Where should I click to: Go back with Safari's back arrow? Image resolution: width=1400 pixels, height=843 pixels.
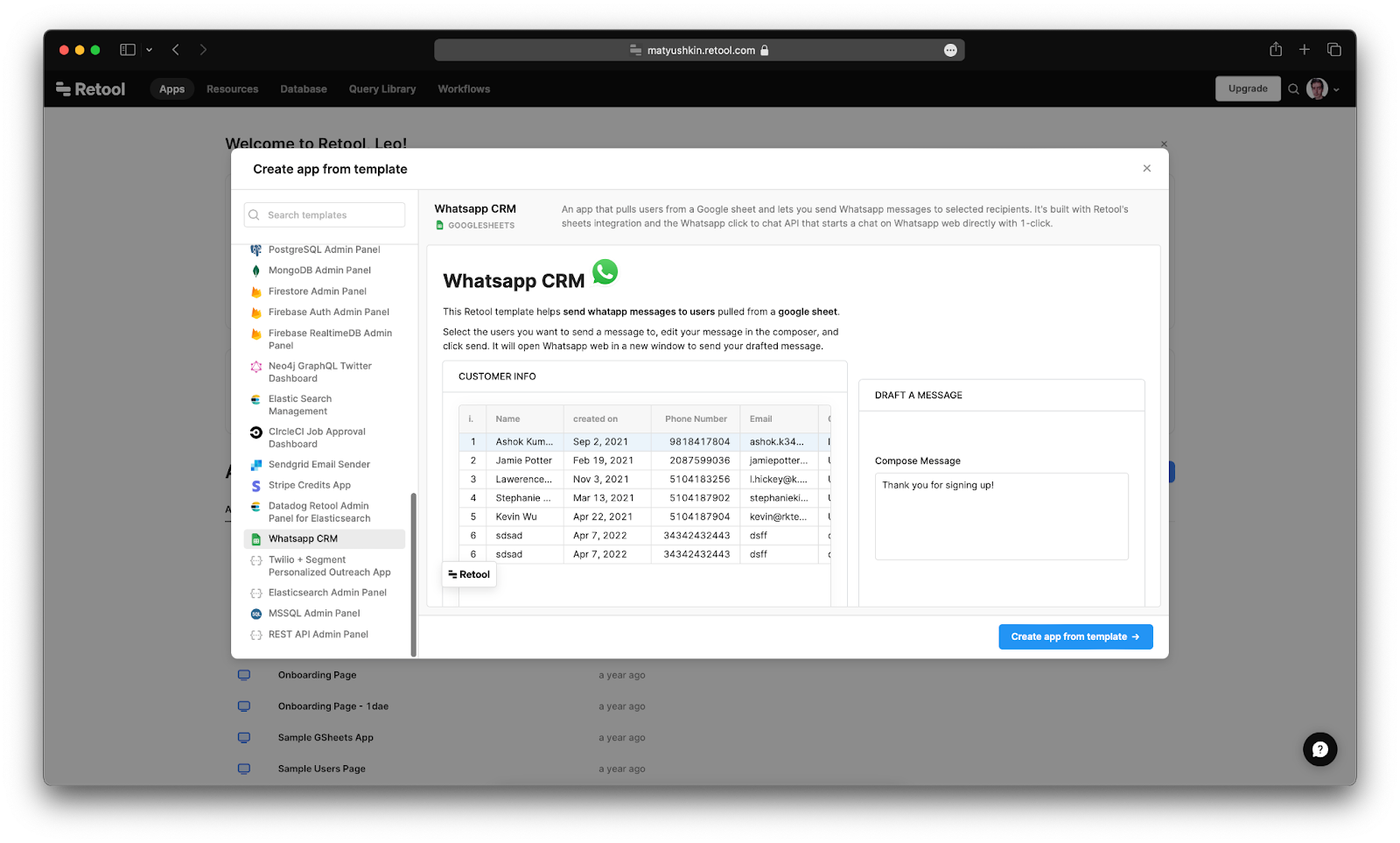coord(176,50)
